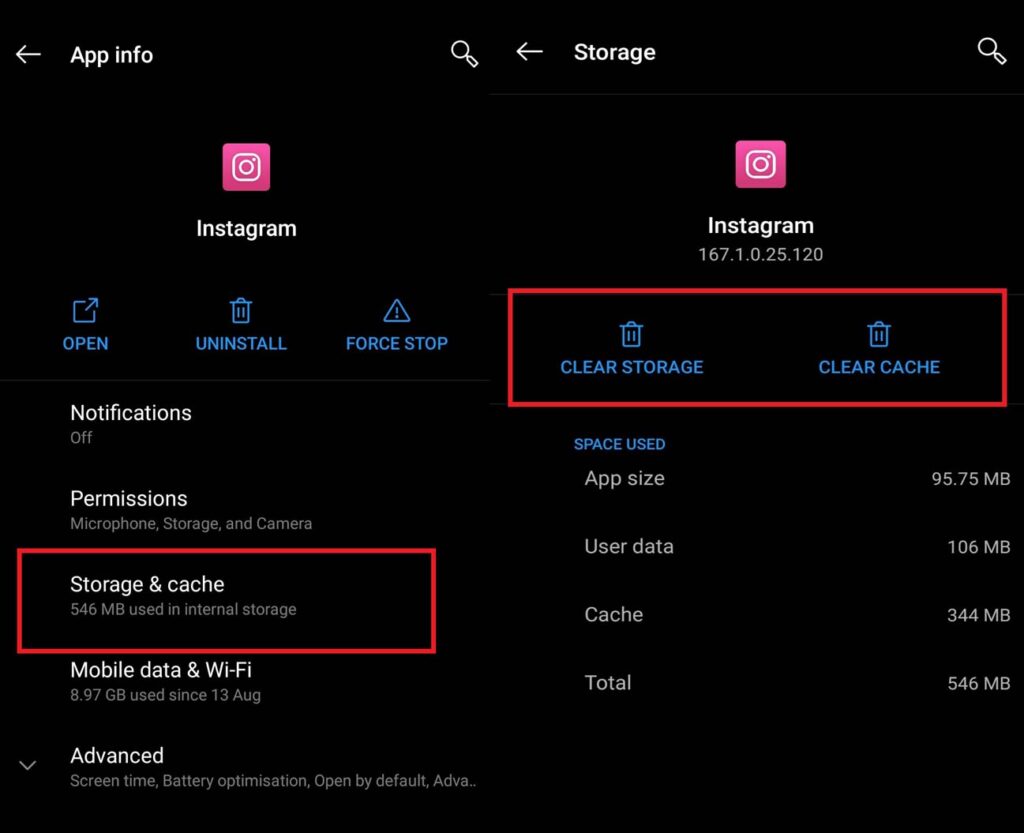Tap 'Screen time, Battery optimisation' subtitle

tap(273, 781)
